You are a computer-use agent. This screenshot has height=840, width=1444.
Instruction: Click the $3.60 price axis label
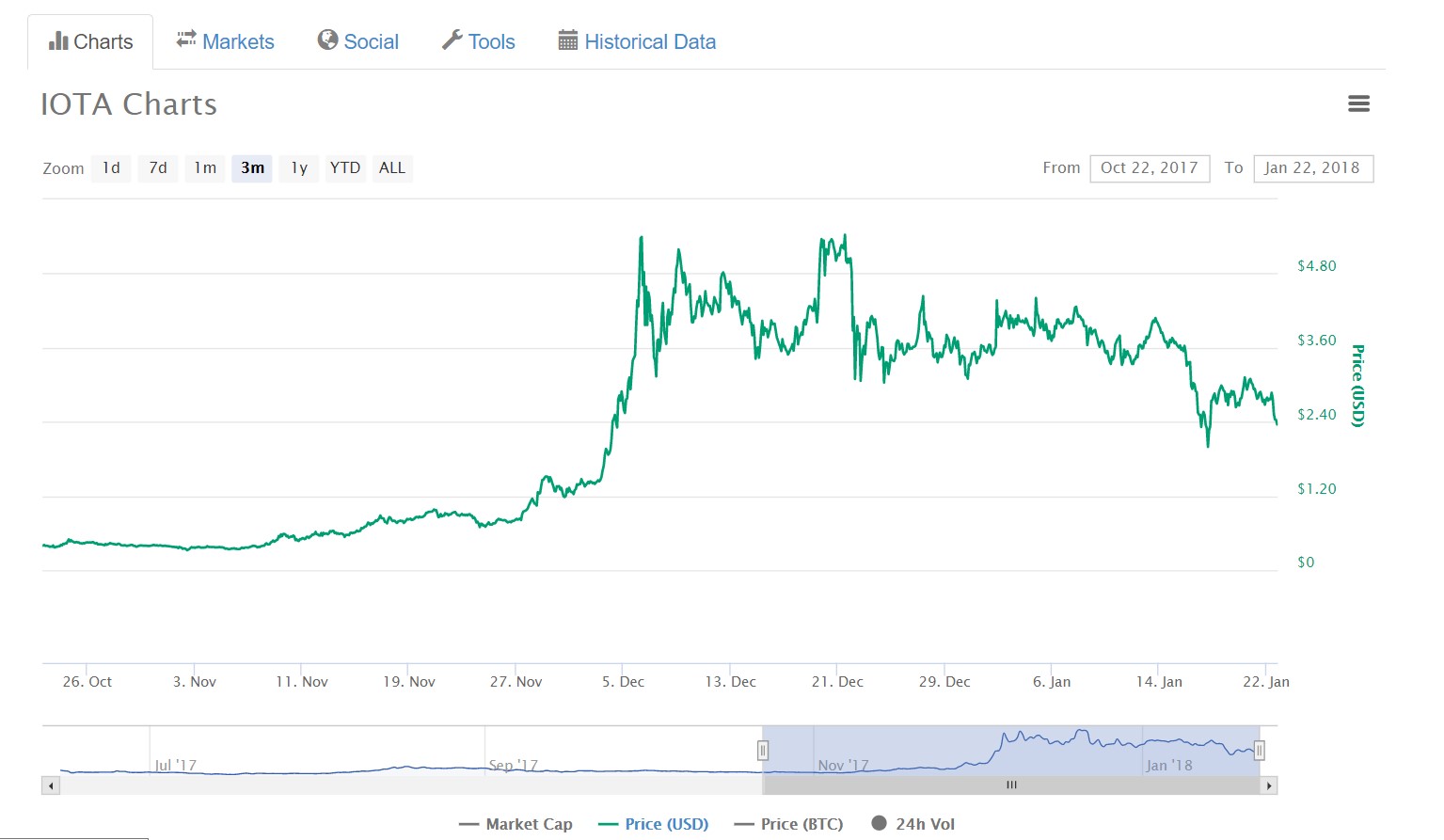click(1317, 341)
